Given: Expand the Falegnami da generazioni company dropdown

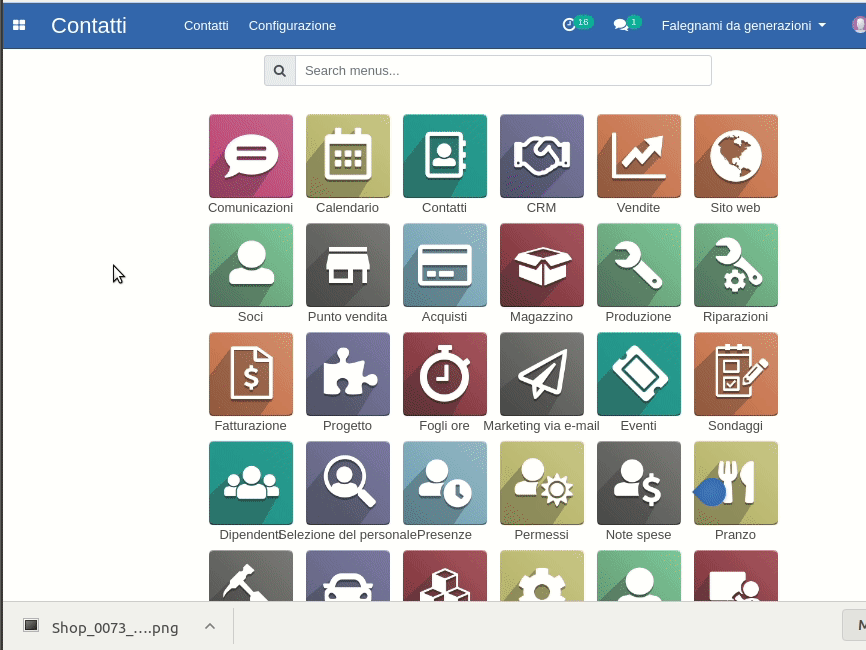Looking at the screenshot, I should click(743, 26).
